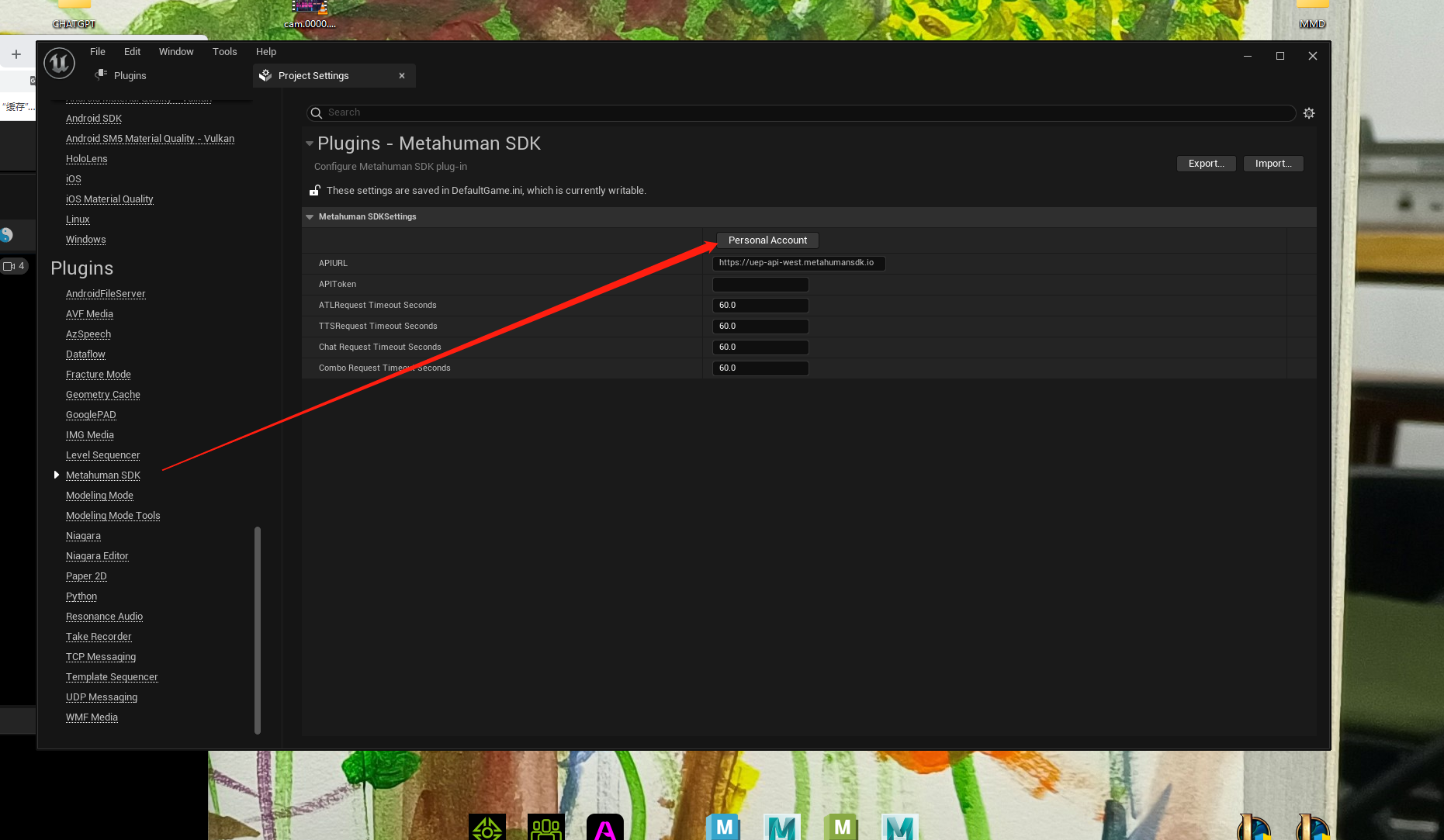The height and width of the screenshot is (840, 1444).
Task: Open UDP Messaging plugin settings
Action: coord(102,697)
